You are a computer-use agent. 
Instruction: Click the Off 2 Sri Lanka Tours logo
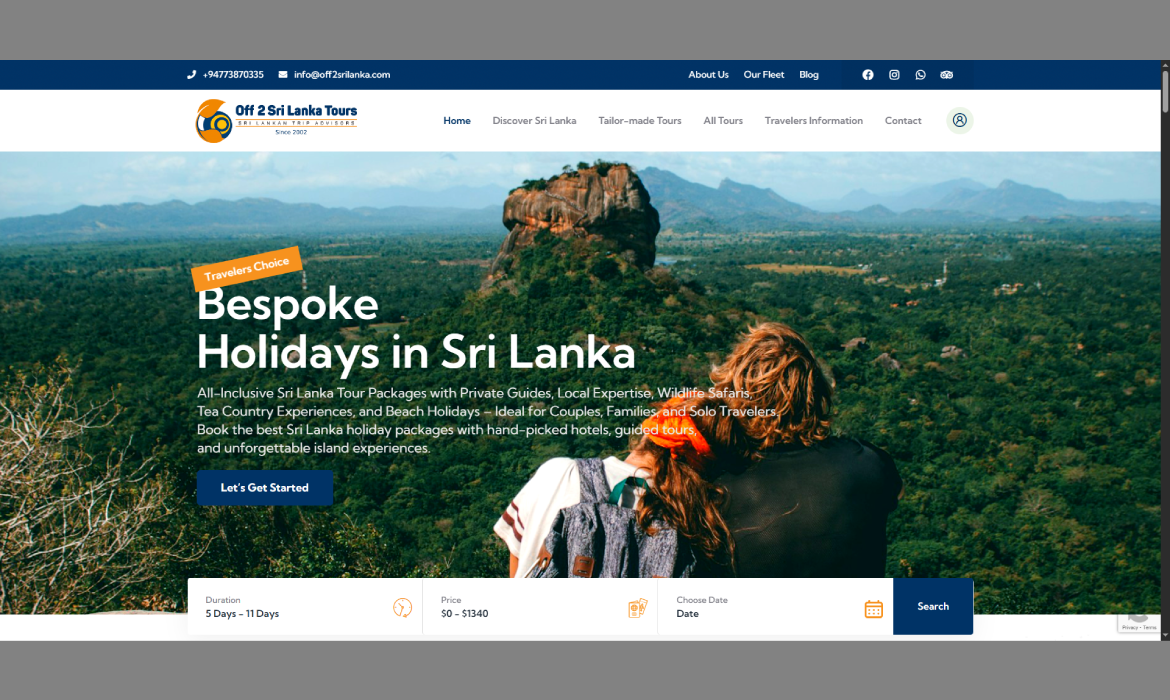276,120
